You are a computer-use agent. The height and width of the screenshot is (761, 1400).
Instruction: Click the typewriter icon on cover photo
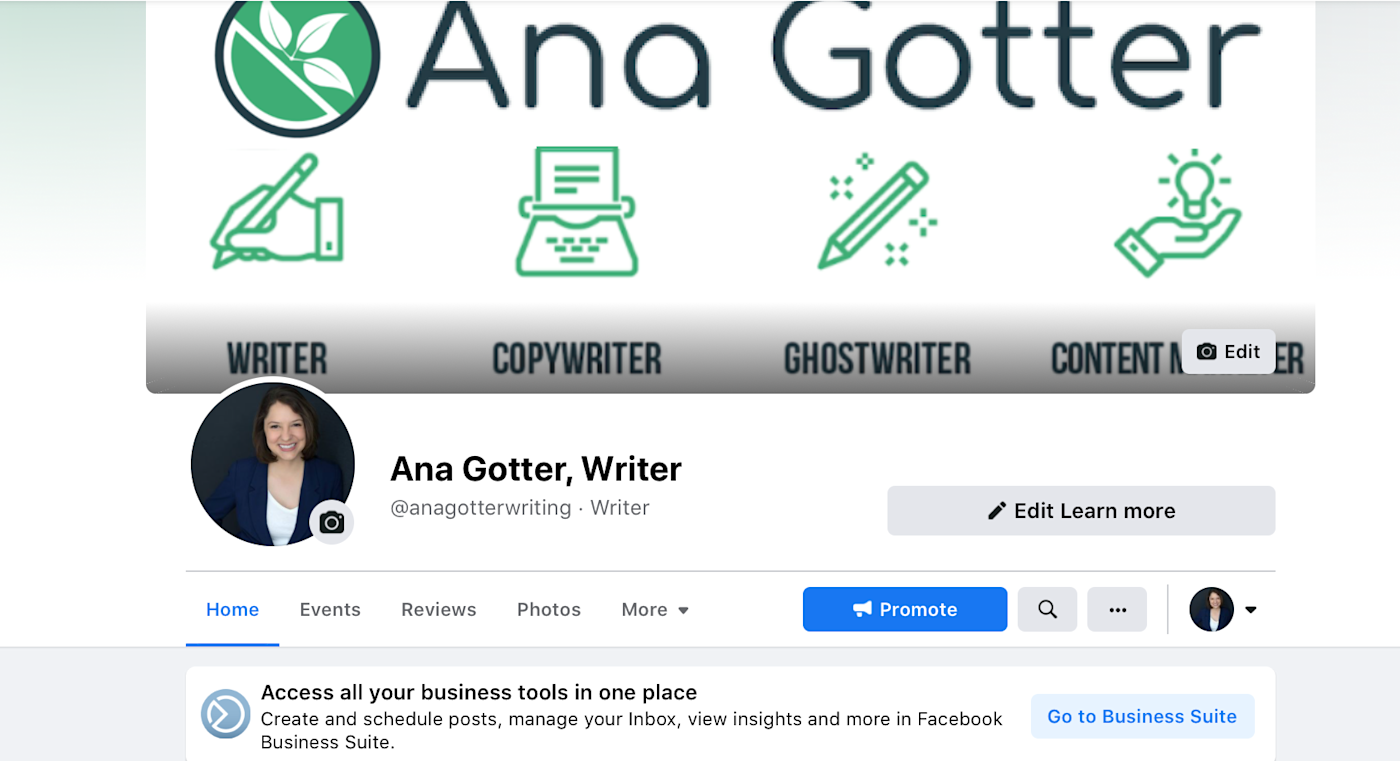(576, 212)
